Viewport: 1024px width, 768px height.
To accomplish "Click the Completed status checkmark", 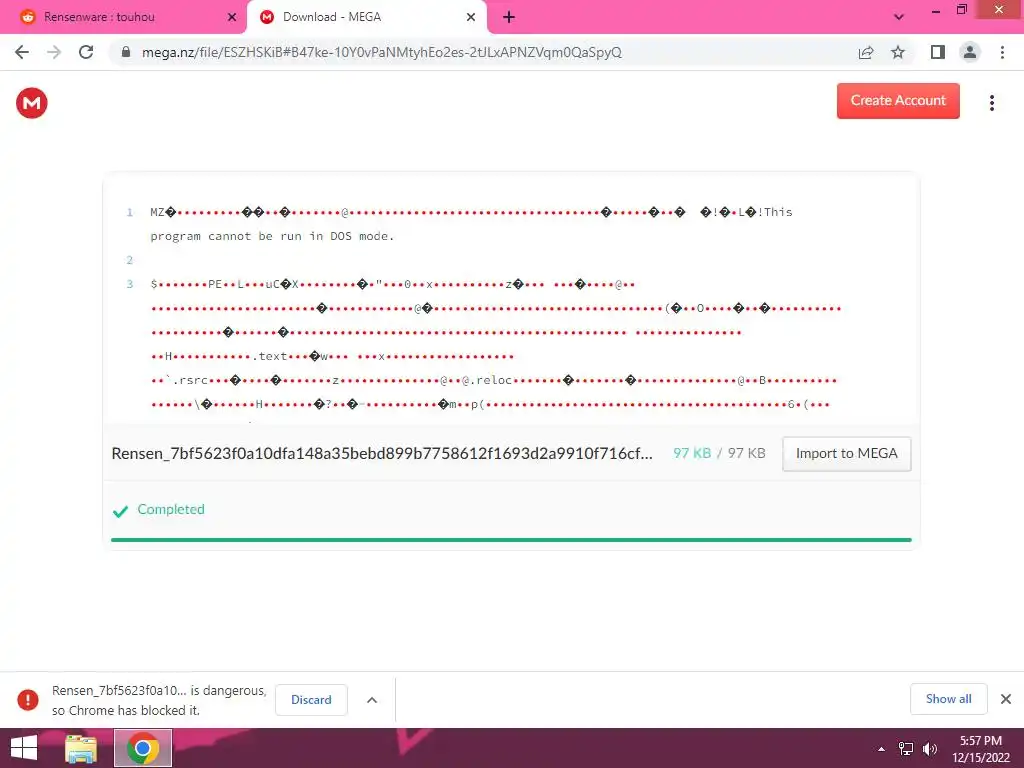I will (x=120, y=511).
